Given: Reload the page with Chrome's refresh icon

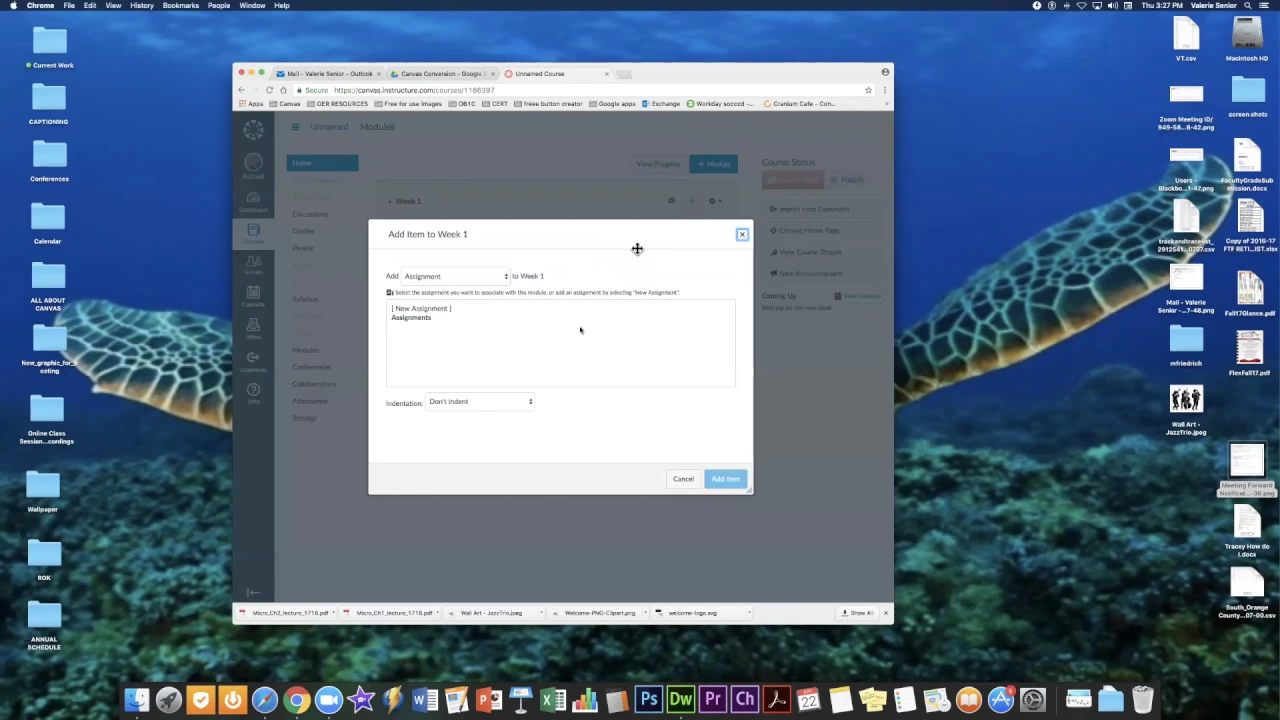Looking at the screenshot, I should [269, 90].
